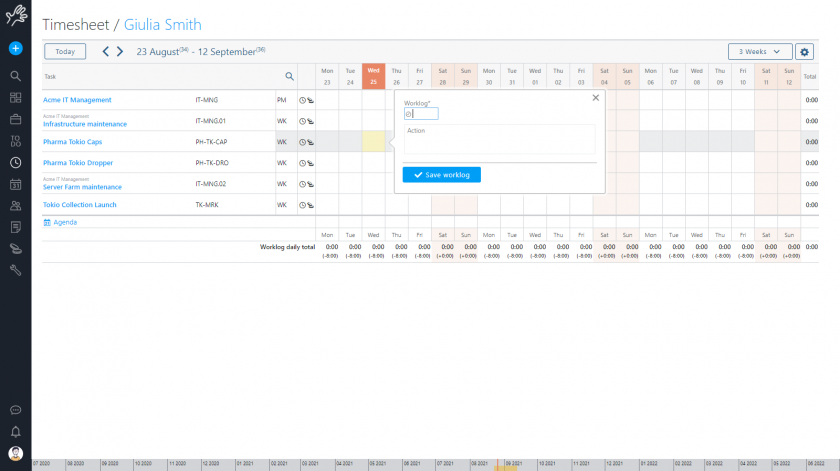840x471 pixels.
Task: Click the Today button
Action: pyautogui.click(x=65, y=51)
